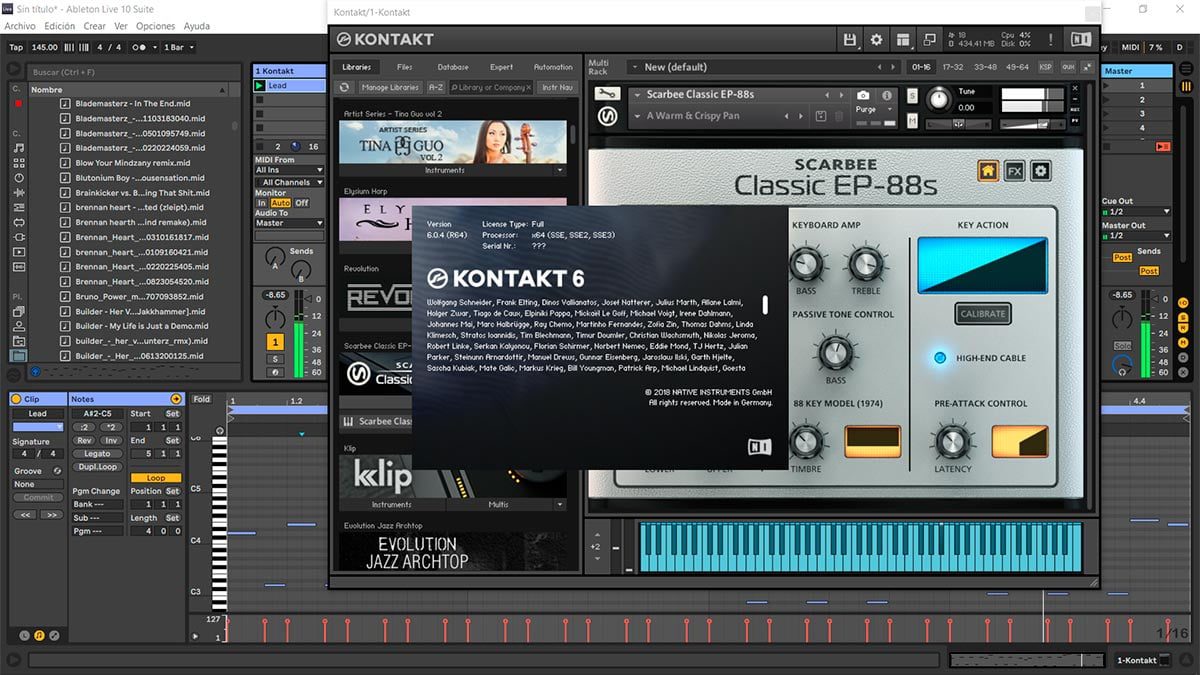Open Instruments category in Ableton browser
The height and width of the screenshot is (675, 1200).
tap(19, 177)
